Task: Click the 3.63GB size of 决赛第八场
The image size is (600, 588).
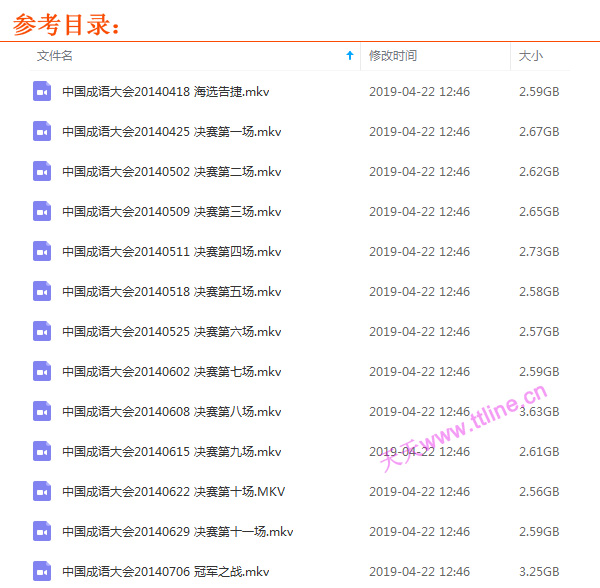Action: pos(539,412)
